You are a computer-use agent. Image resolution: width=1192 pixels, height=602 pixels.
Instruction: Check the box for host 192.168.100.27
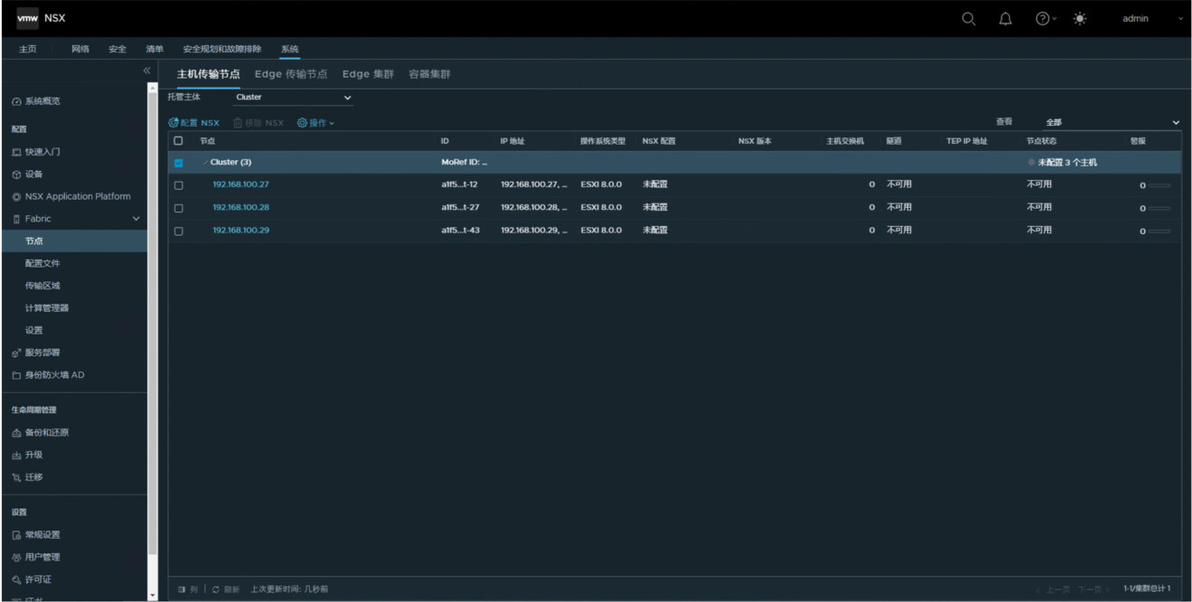point(179,185)
